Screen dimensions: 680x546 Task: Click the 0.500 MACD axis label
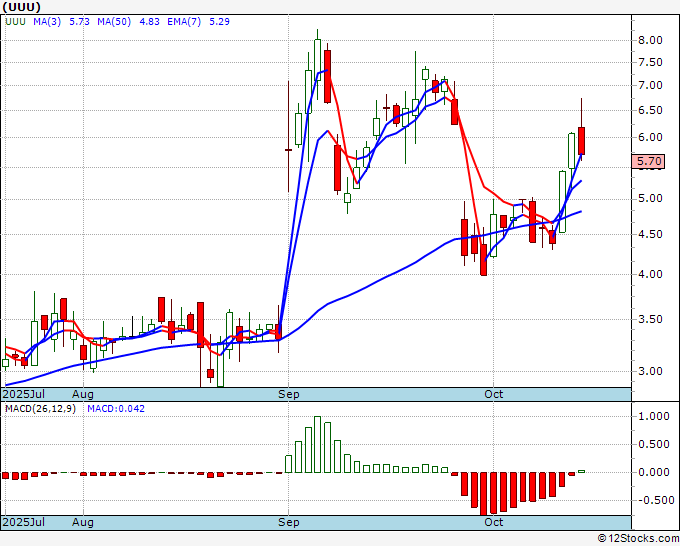[654, 444]
